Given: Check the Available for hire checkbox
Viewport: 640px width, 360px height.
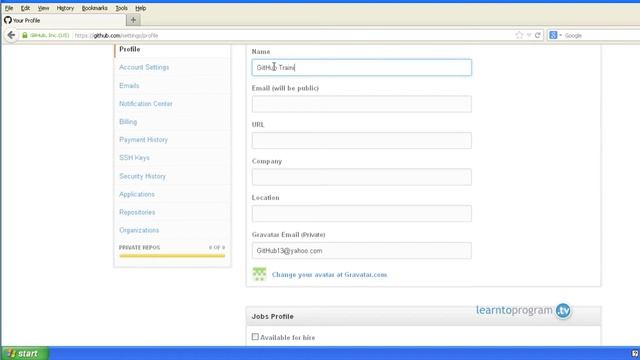Looking at the screenshot, I should click(x=255, y=337).
